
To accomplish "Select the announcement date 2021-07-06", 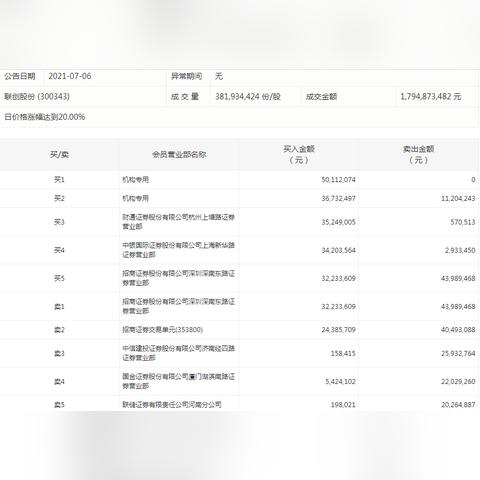I will point(70,76).
